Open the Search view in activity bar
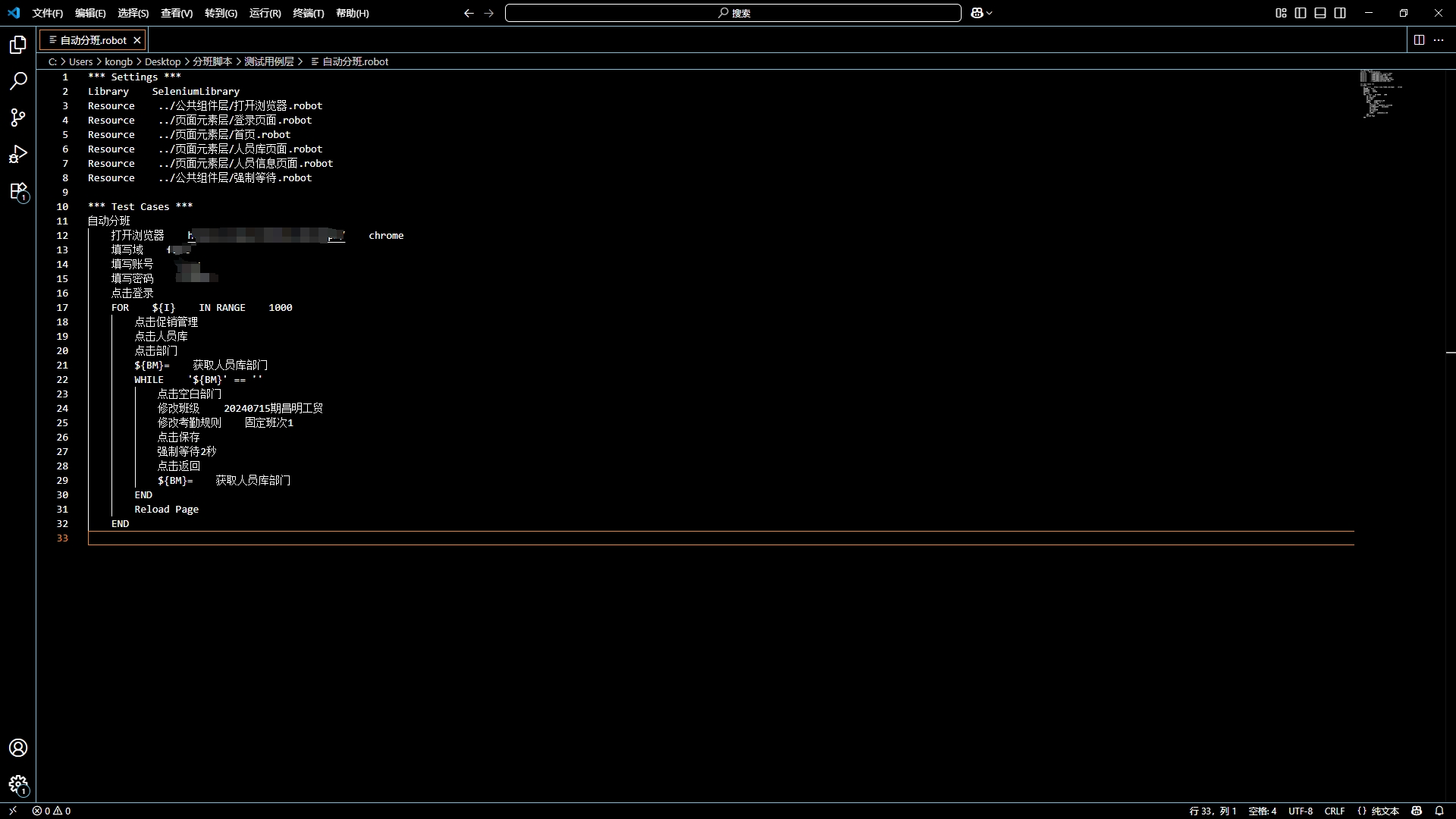1456x819 pixels. [x=18, y=81]
